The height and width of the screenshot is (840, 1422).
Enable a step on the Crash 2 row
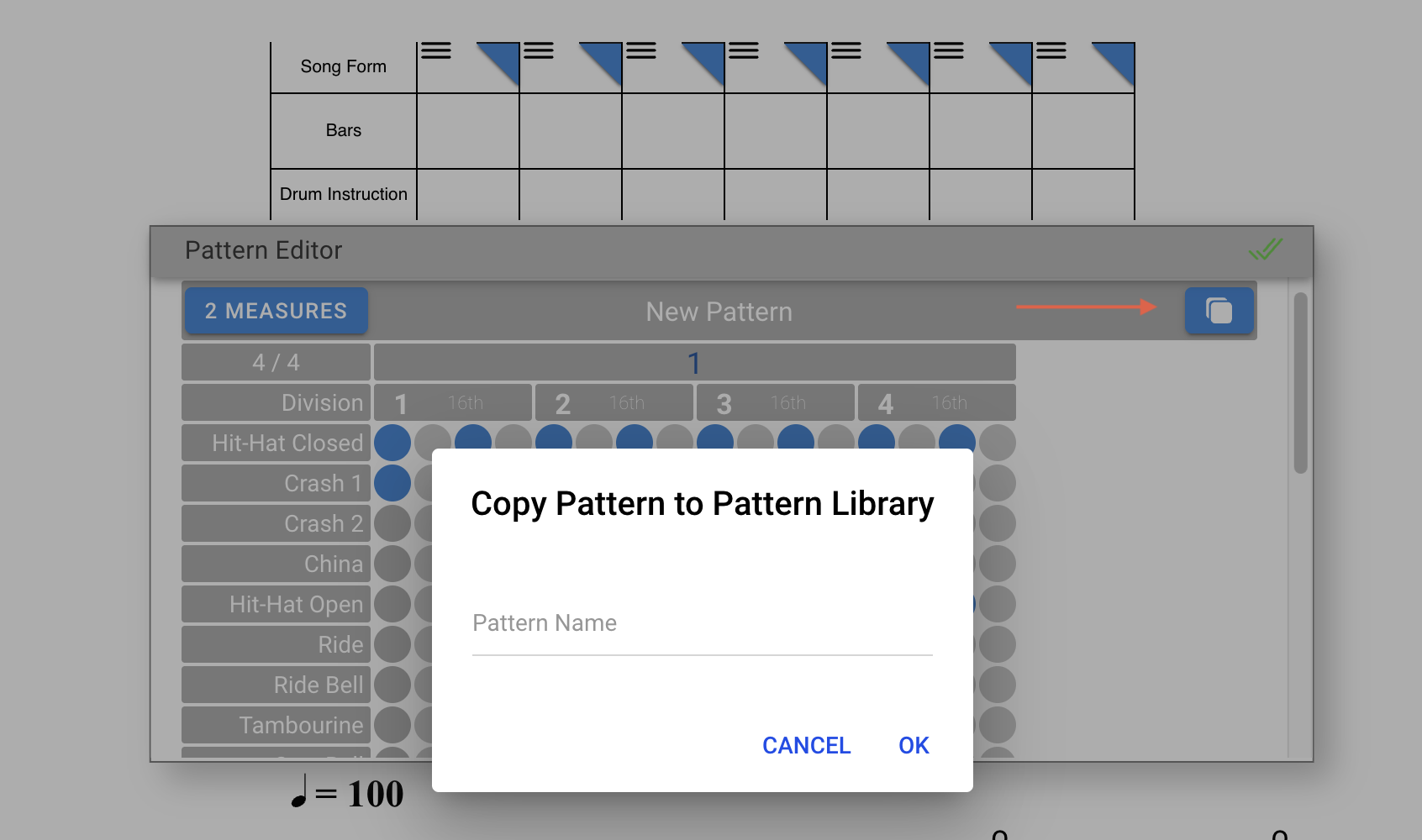click(x=392, y=522)
